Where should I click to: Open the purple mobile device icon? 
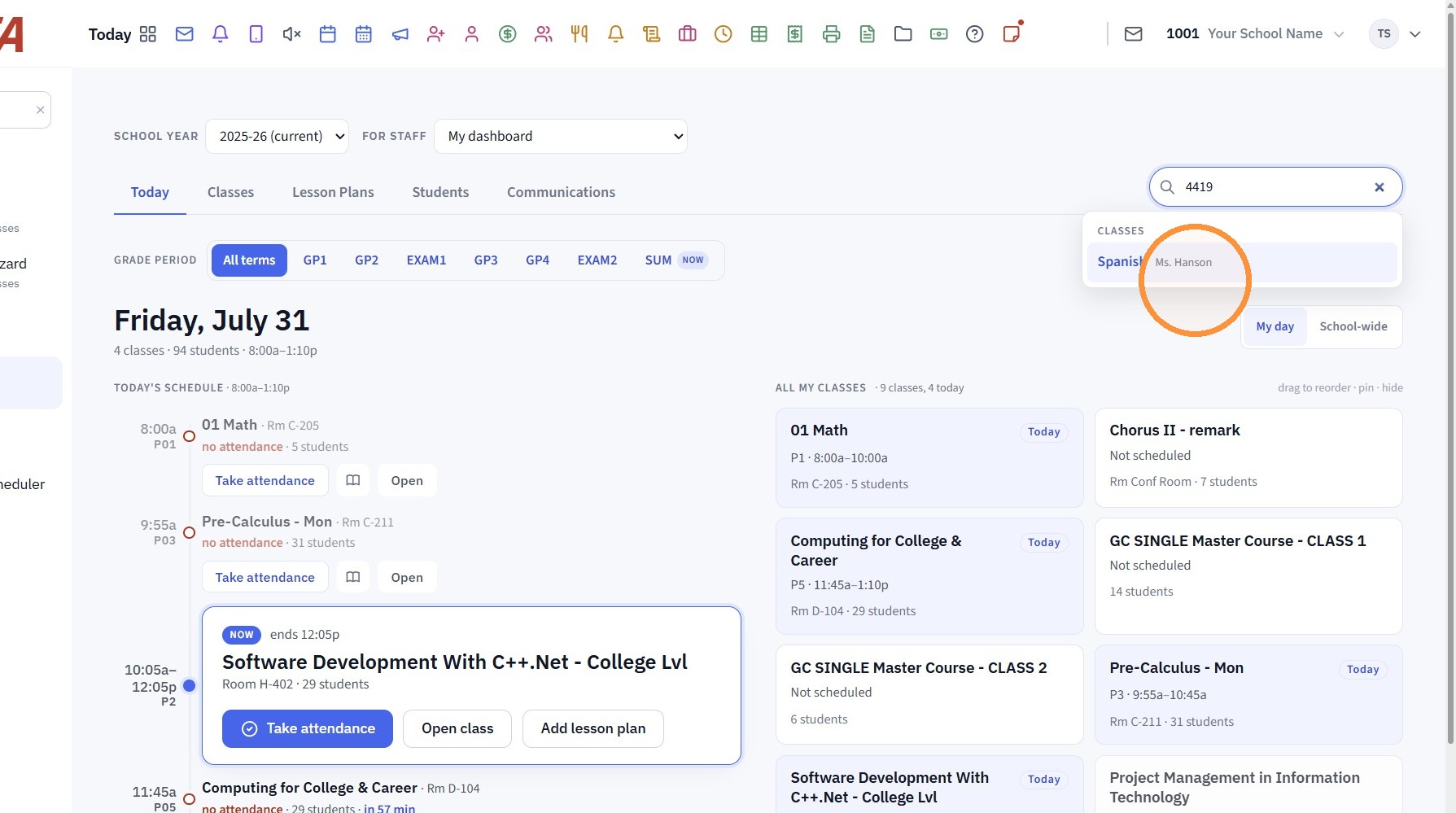point(256,34)
